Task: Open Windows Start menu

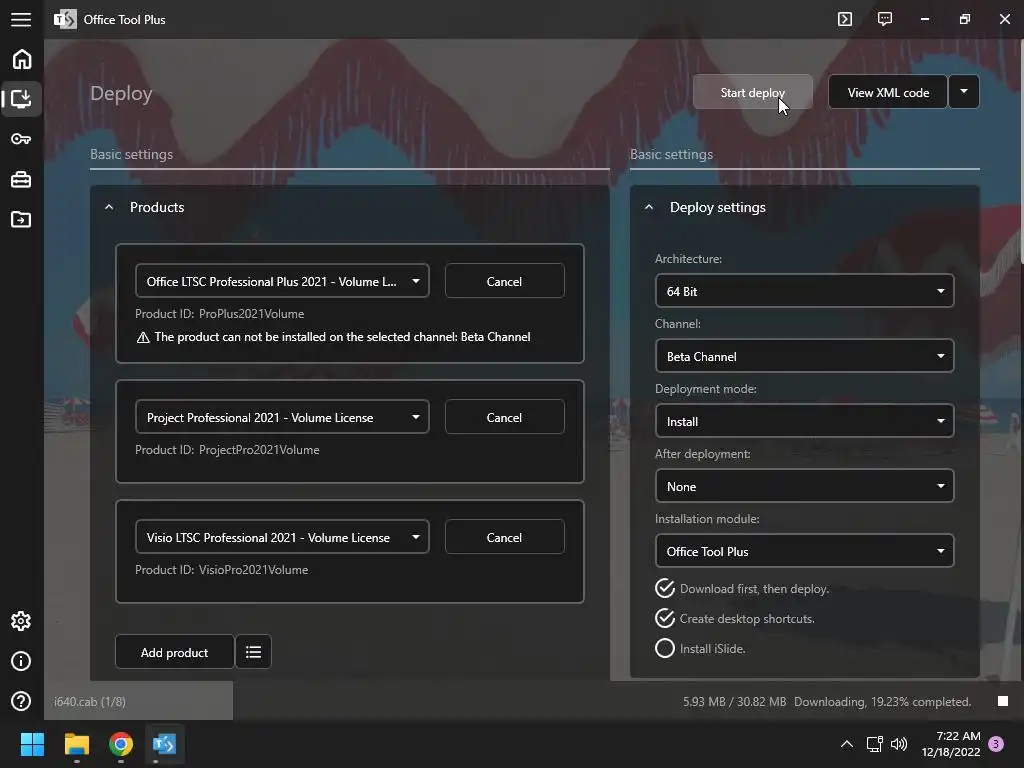Action: click(x=32, y=744)
